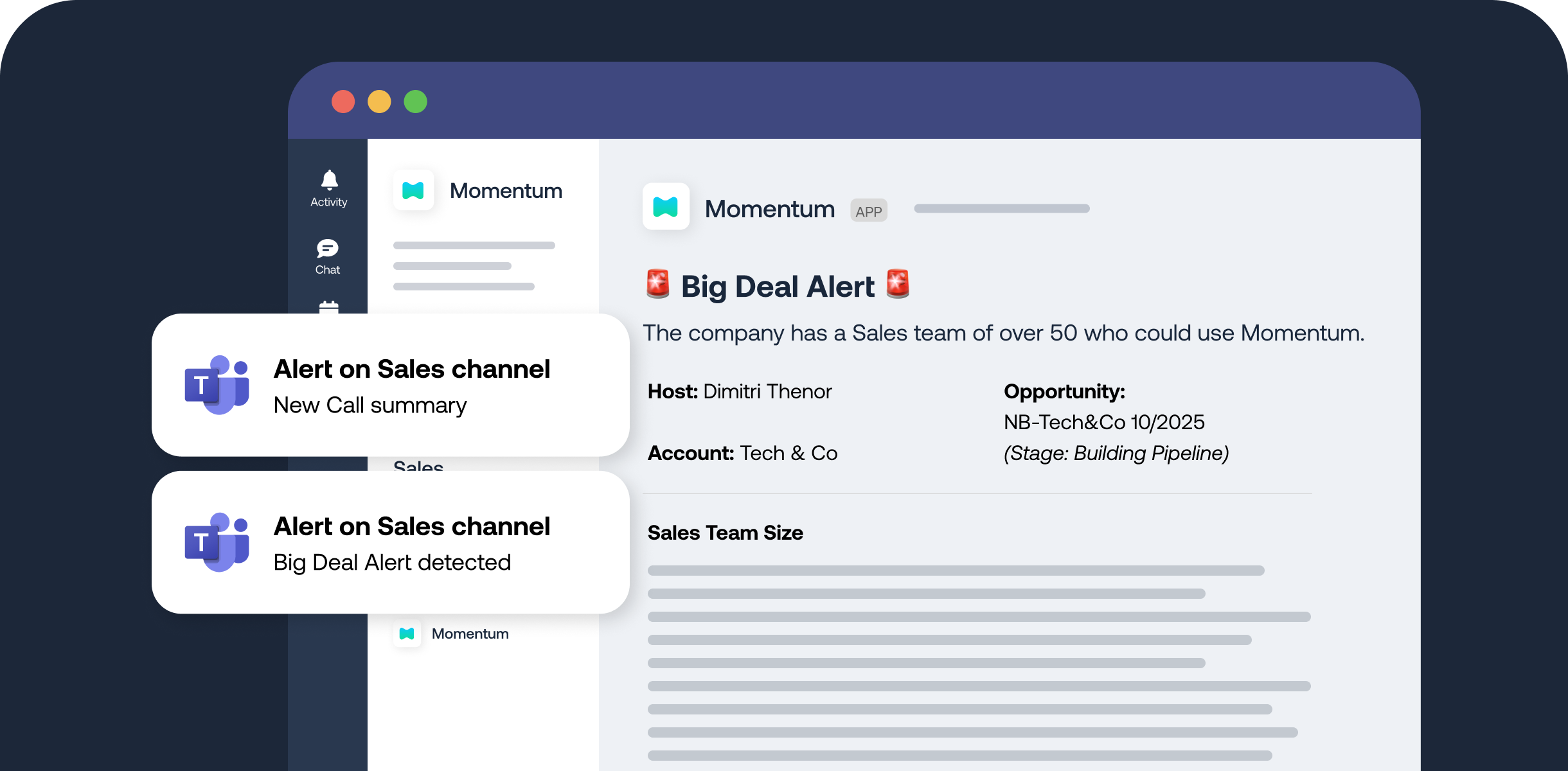Click Host: Dimitri Thenor text

point(740,391)
